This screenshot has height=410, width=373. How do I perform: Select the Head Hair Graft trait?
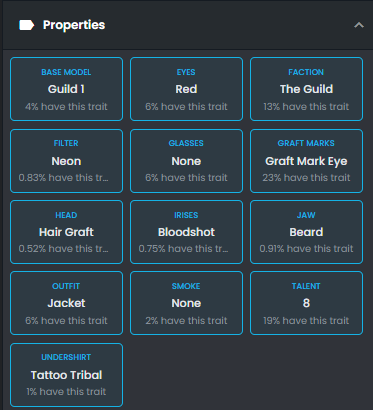coord(66,232)
